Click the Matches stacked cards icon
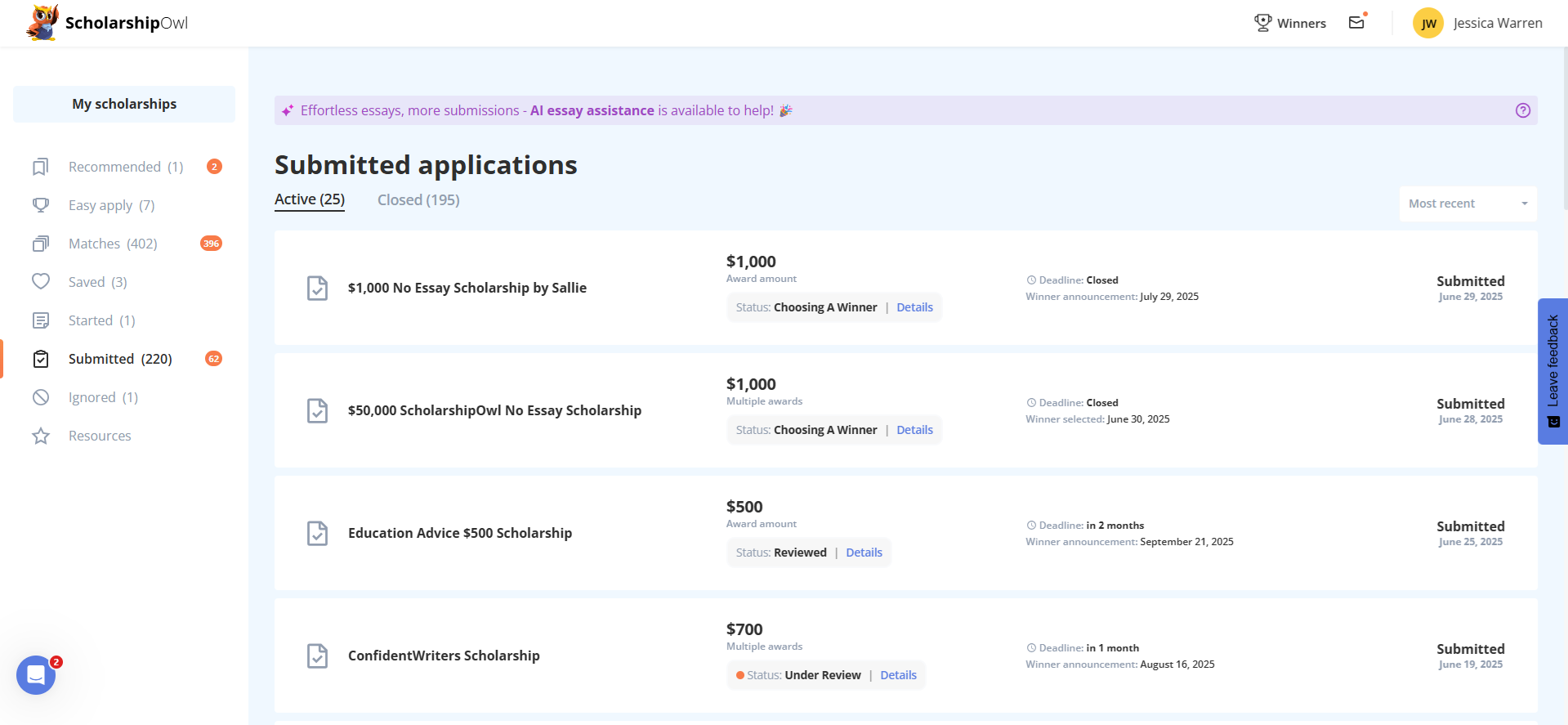The height and width of the screenshot is (725, 1568). pos(41,244)
